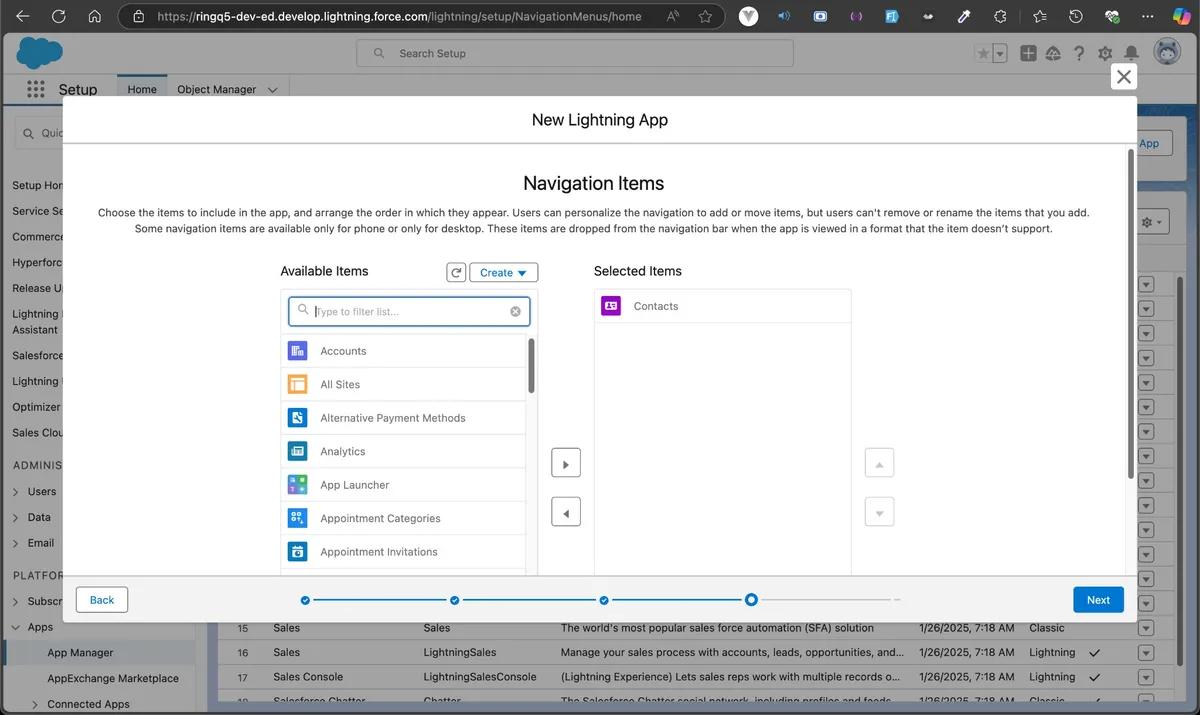
Task: Open App Manager in sidebar
Action: click(x=80, y=652)
